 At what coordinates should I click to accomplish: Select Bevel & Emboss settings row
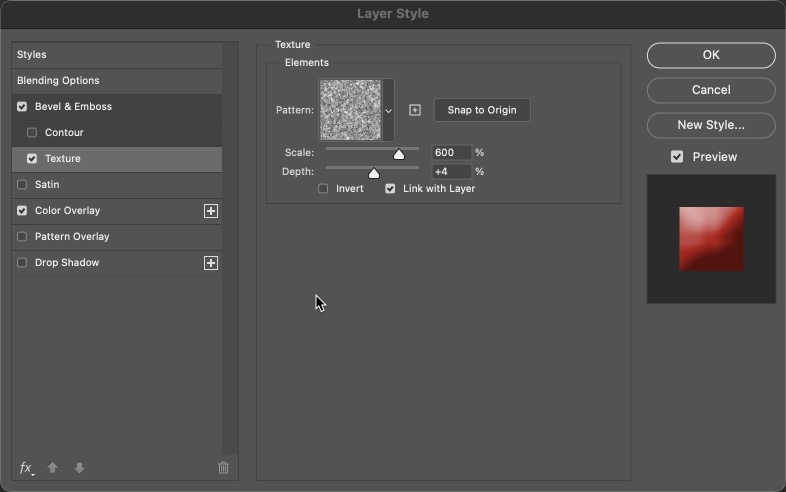(117, 106)
